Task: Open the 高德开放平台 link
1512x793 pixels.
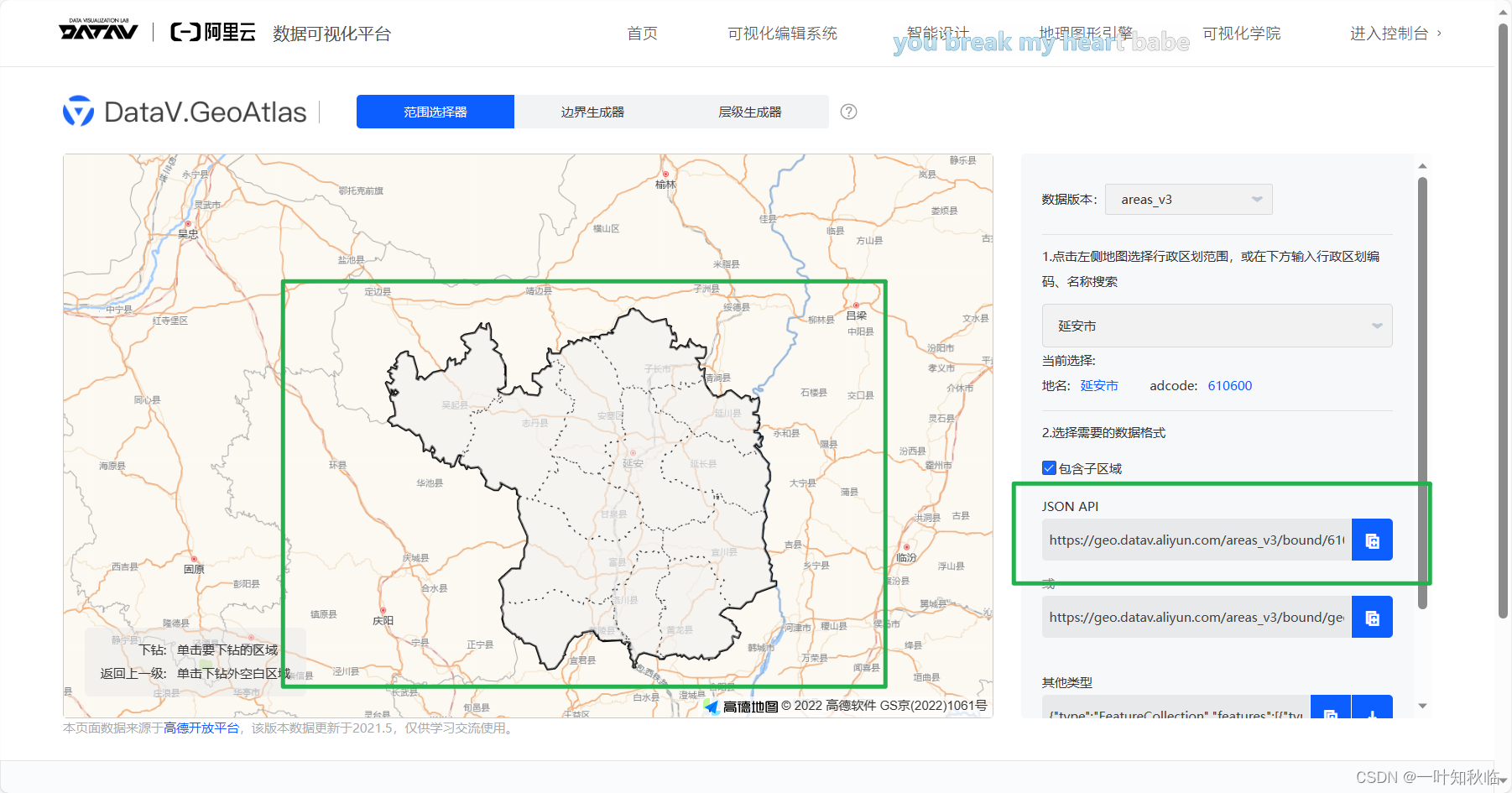Action: [x=201, y=728]
